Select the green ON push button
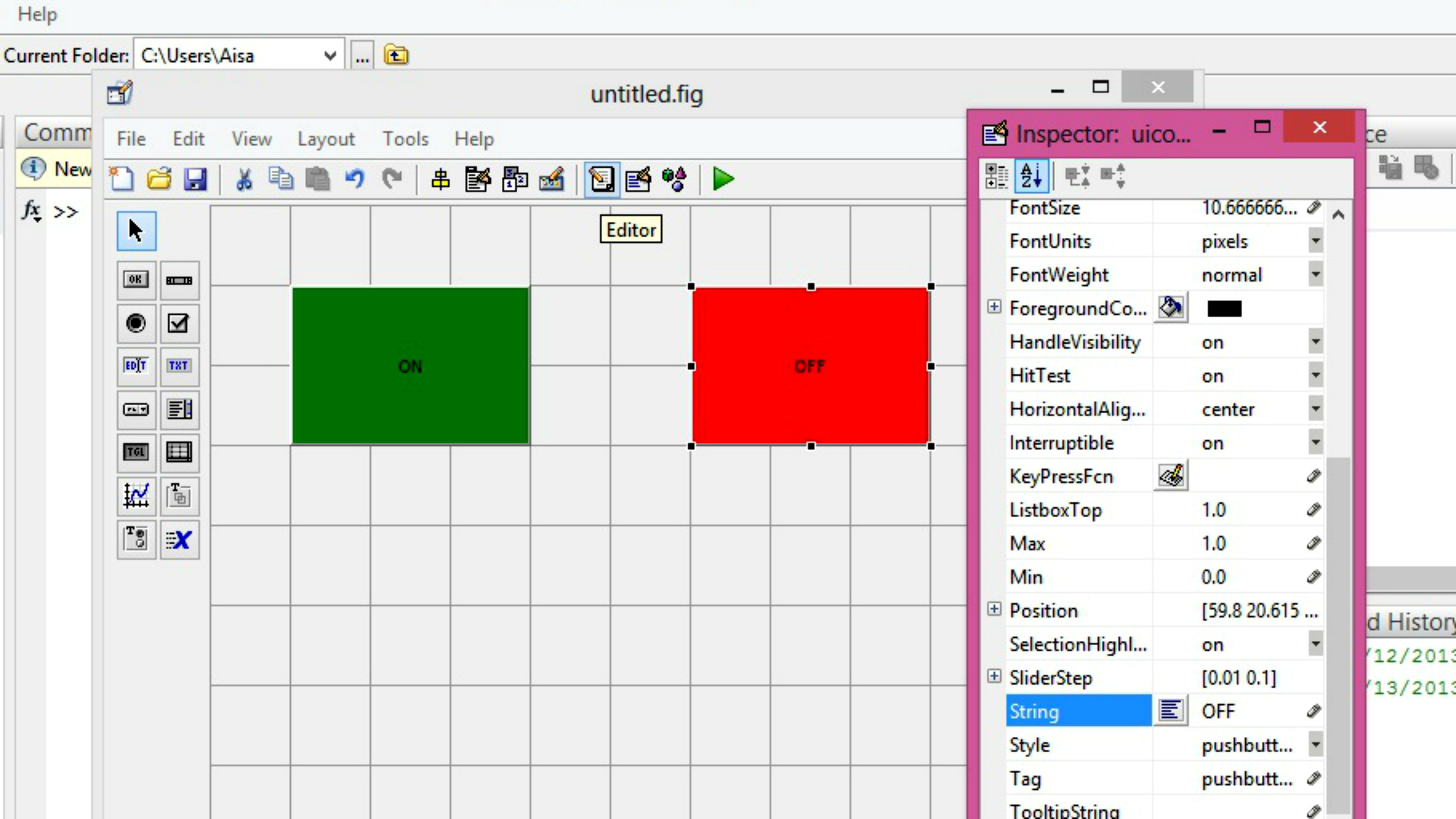 pyautogui.click(x=410, y=366)
